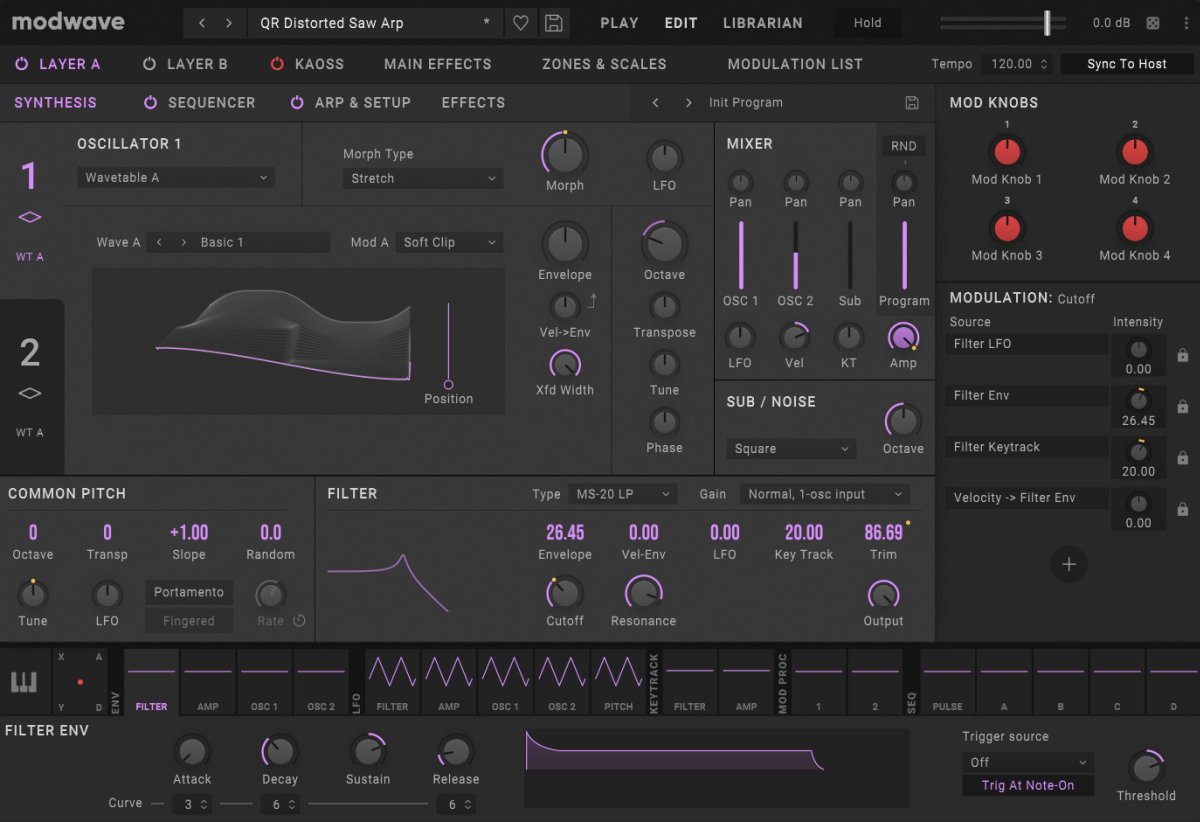The width and height of the screenshot is (1200, 822).
Task: Open the keyboard icon panel
Action: point(24,682)
